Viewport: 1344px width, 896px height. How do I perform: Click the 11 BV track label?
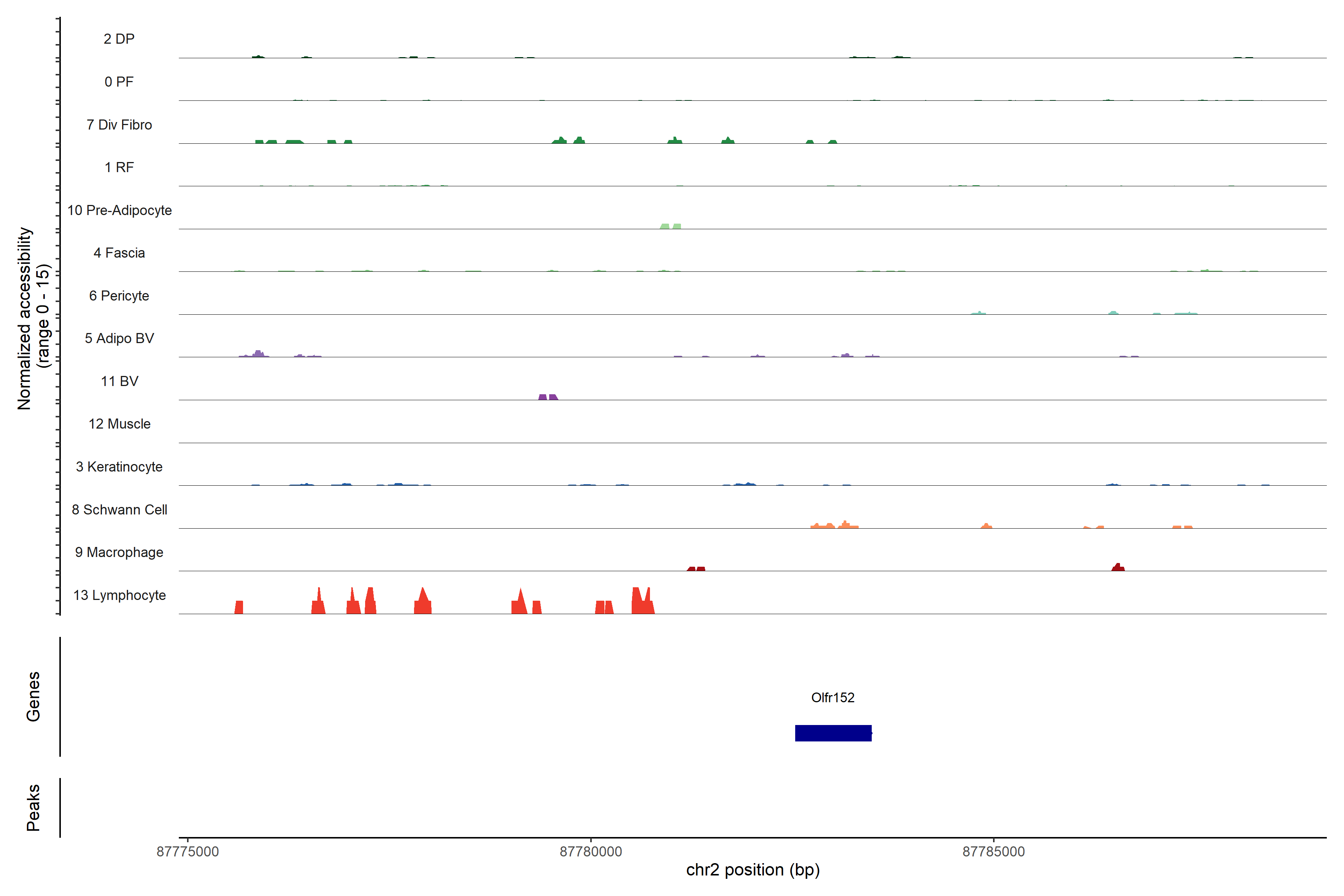pyautogui.click(x=119, y=381)
